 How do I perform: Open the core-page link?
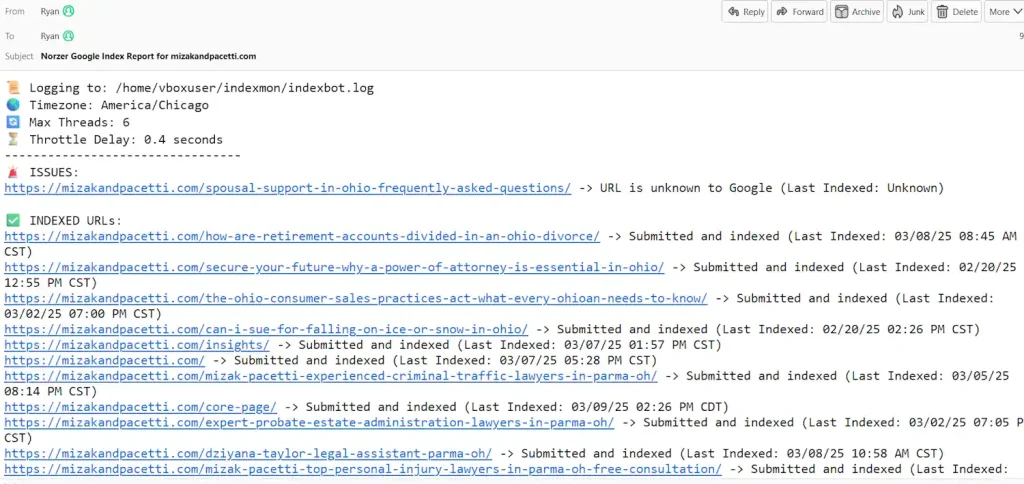[x=140, y=407]
